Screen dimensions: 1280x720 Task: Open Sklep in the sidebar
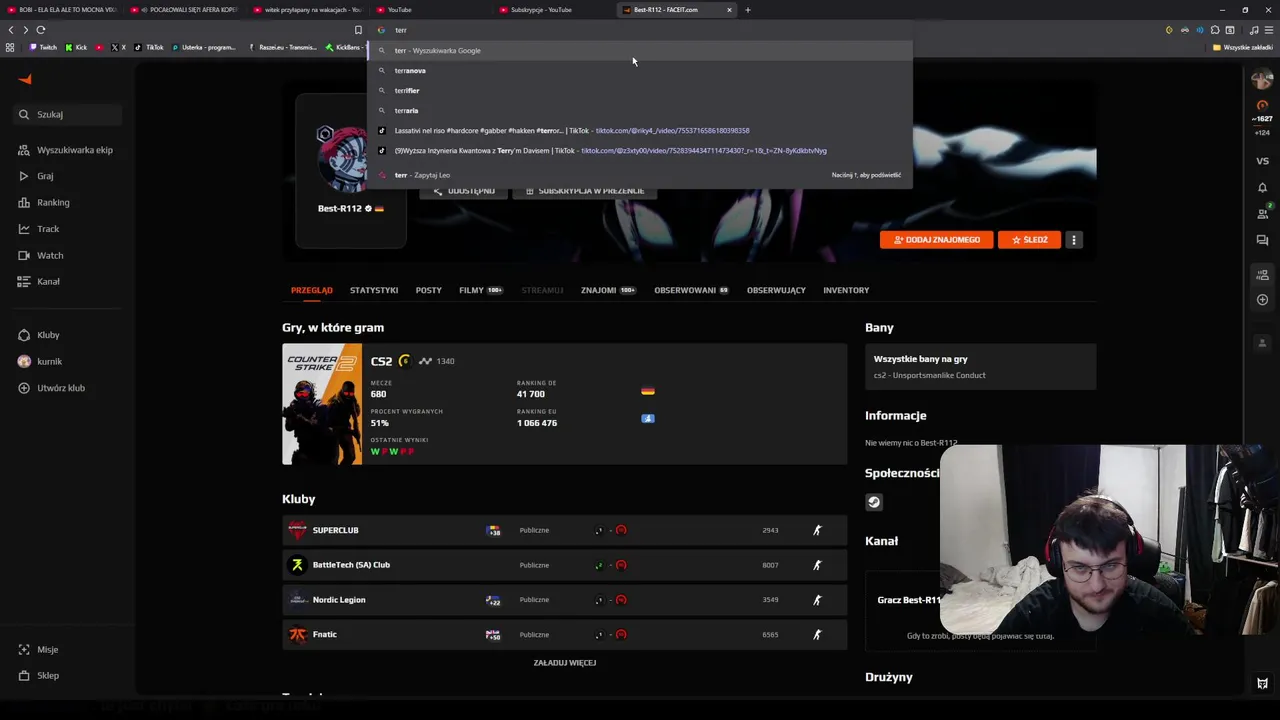(39, 675)
